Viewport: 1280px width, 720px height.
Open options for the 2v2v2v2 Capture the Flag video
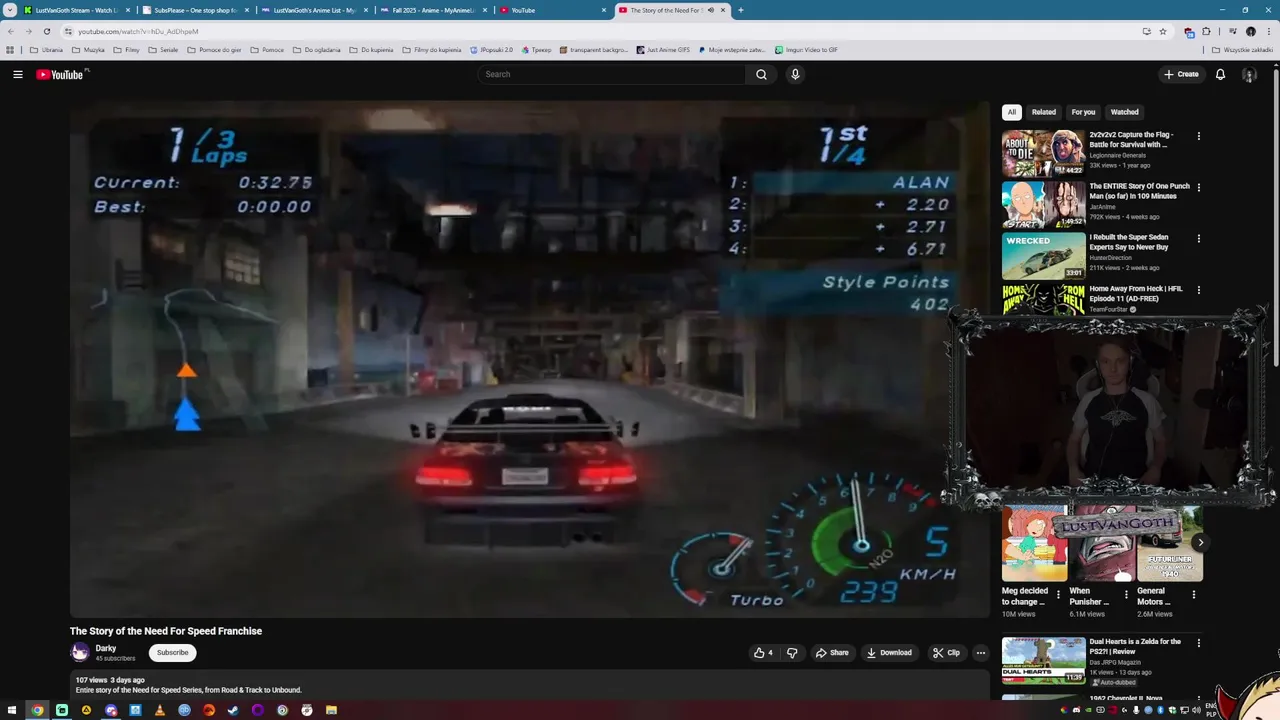(x=1199, y=136)
